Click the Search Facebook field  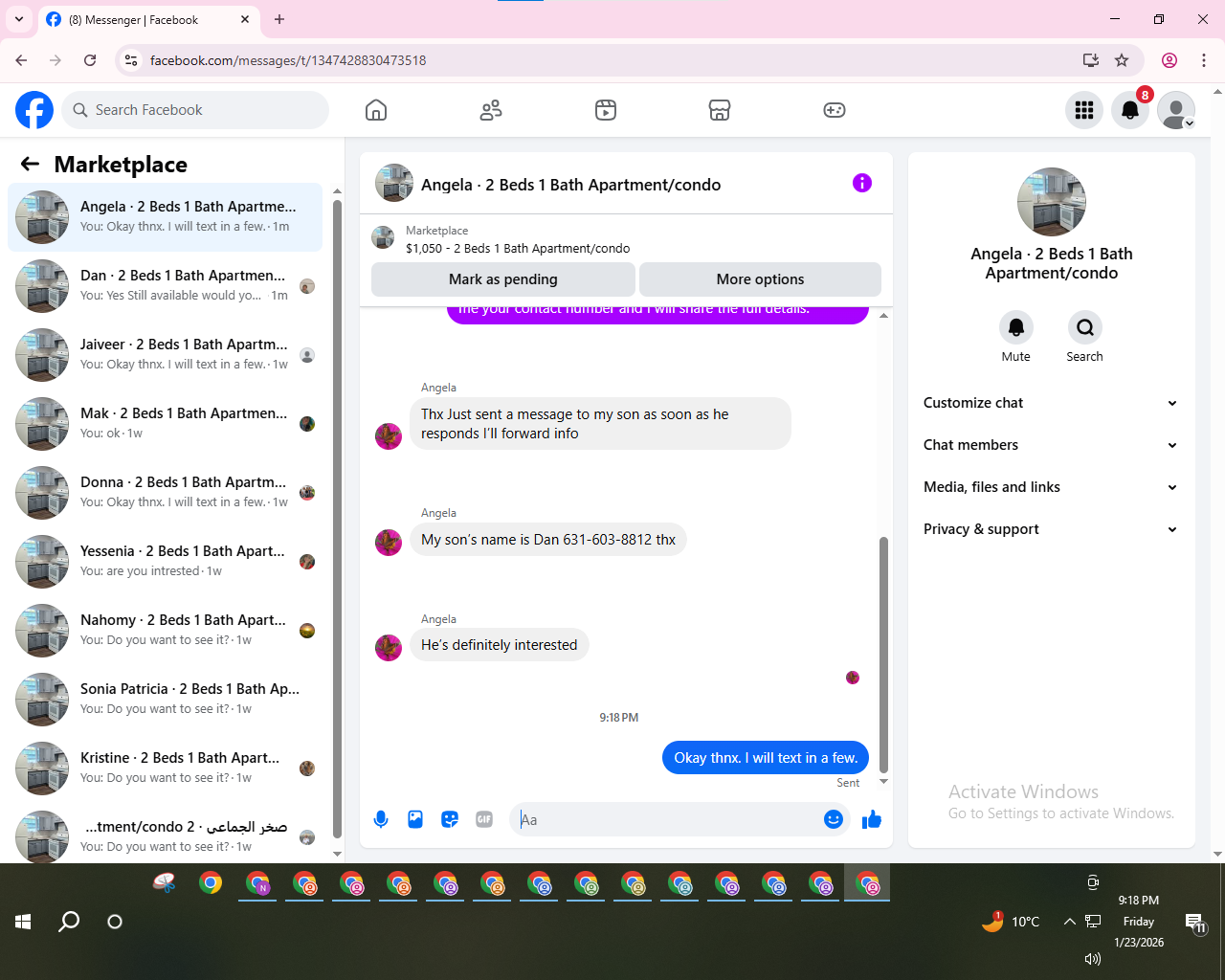pos(196,110)
